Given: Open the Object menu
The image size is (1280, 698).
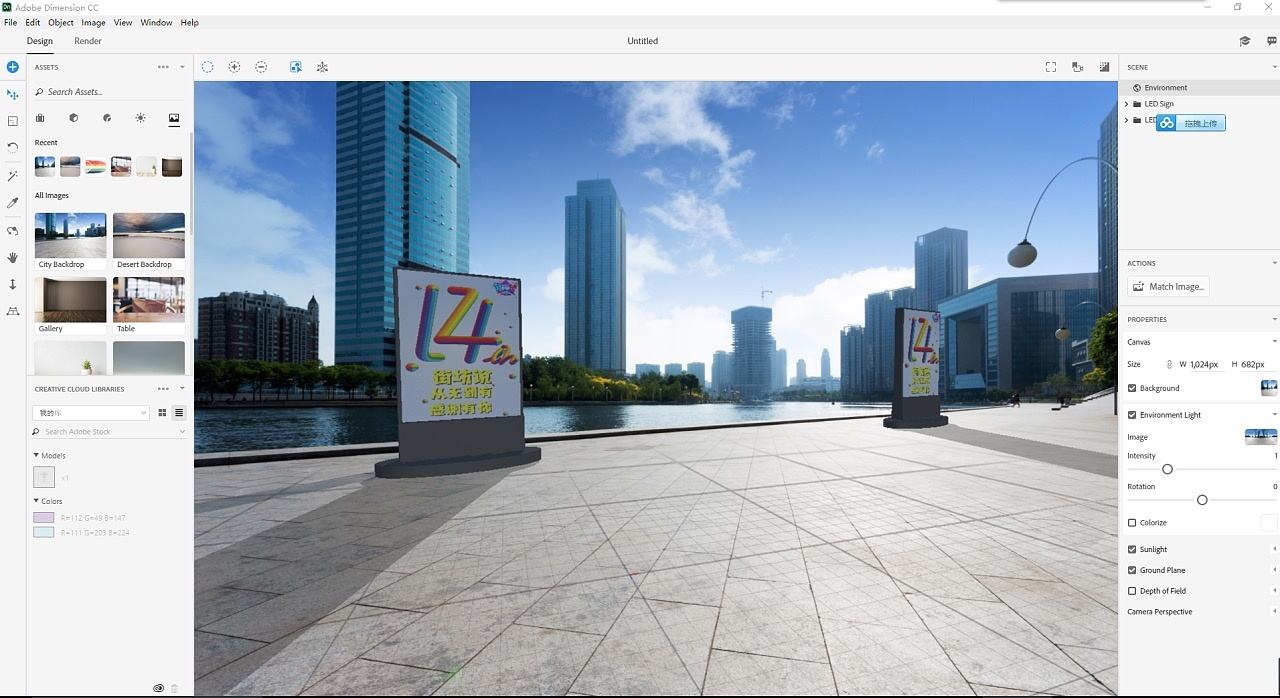Looking at the screenshot, I should point(60,22).
